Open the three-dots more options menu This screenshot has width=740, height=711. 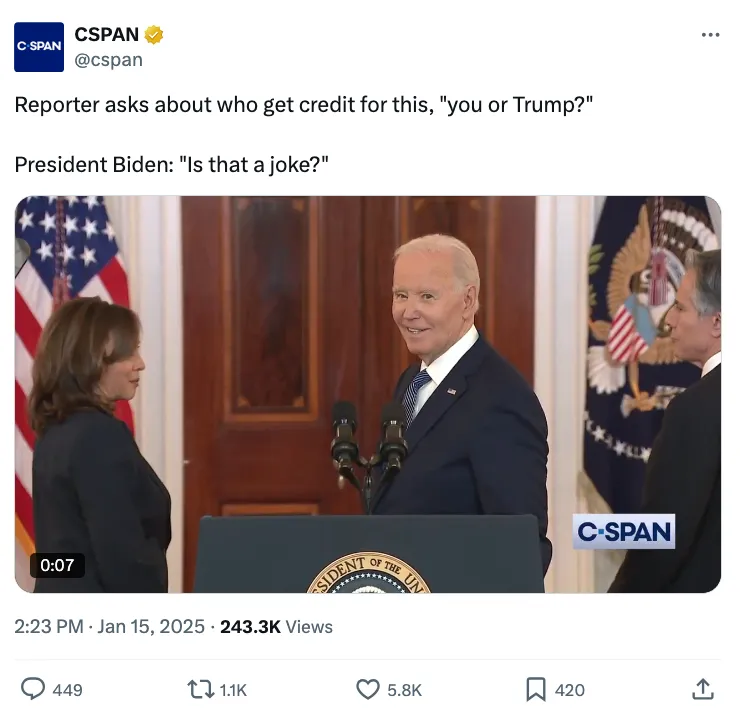click(710, 35)
